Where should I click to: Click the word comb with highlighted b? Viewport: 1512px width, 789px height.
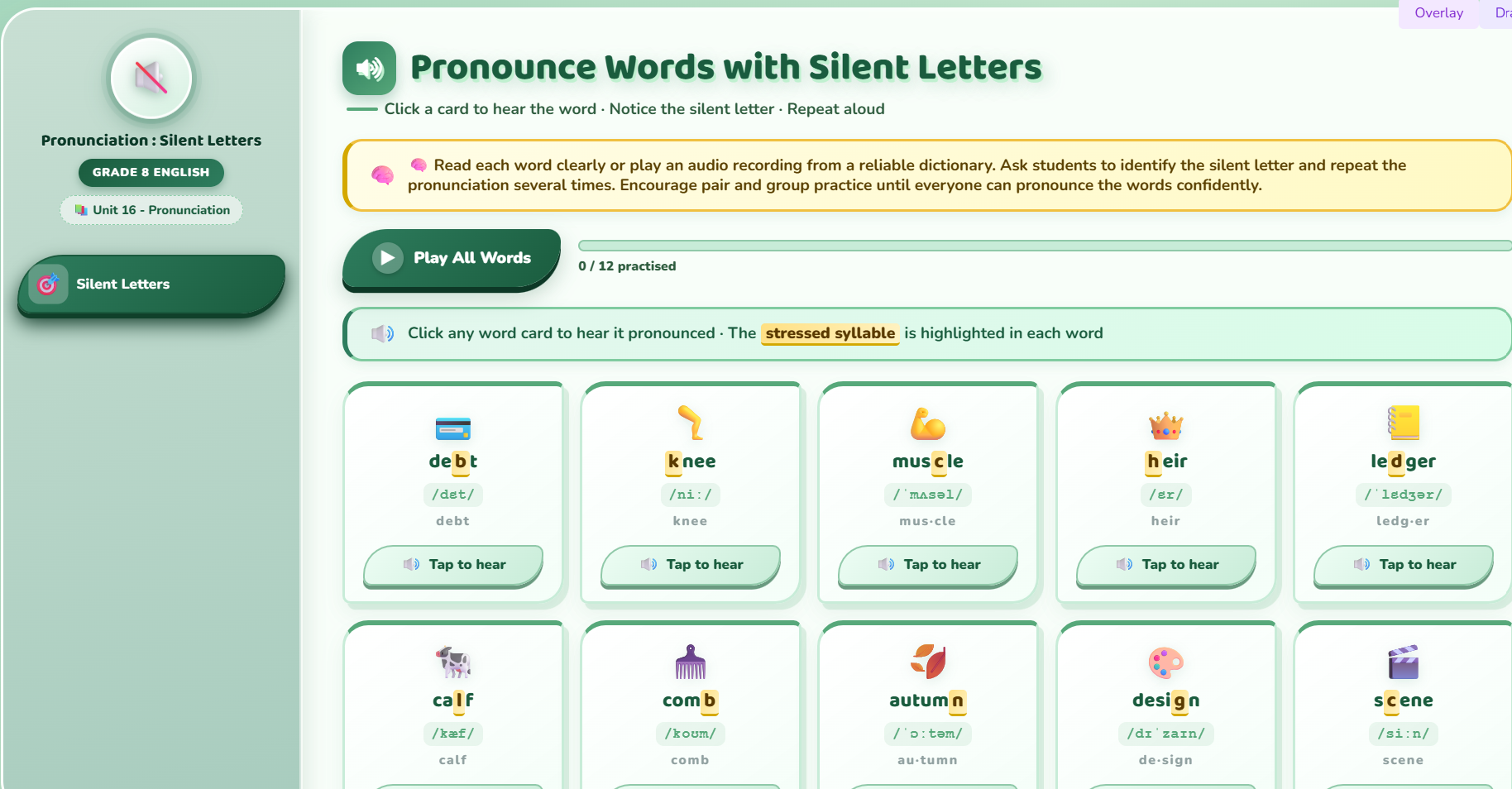690,701
